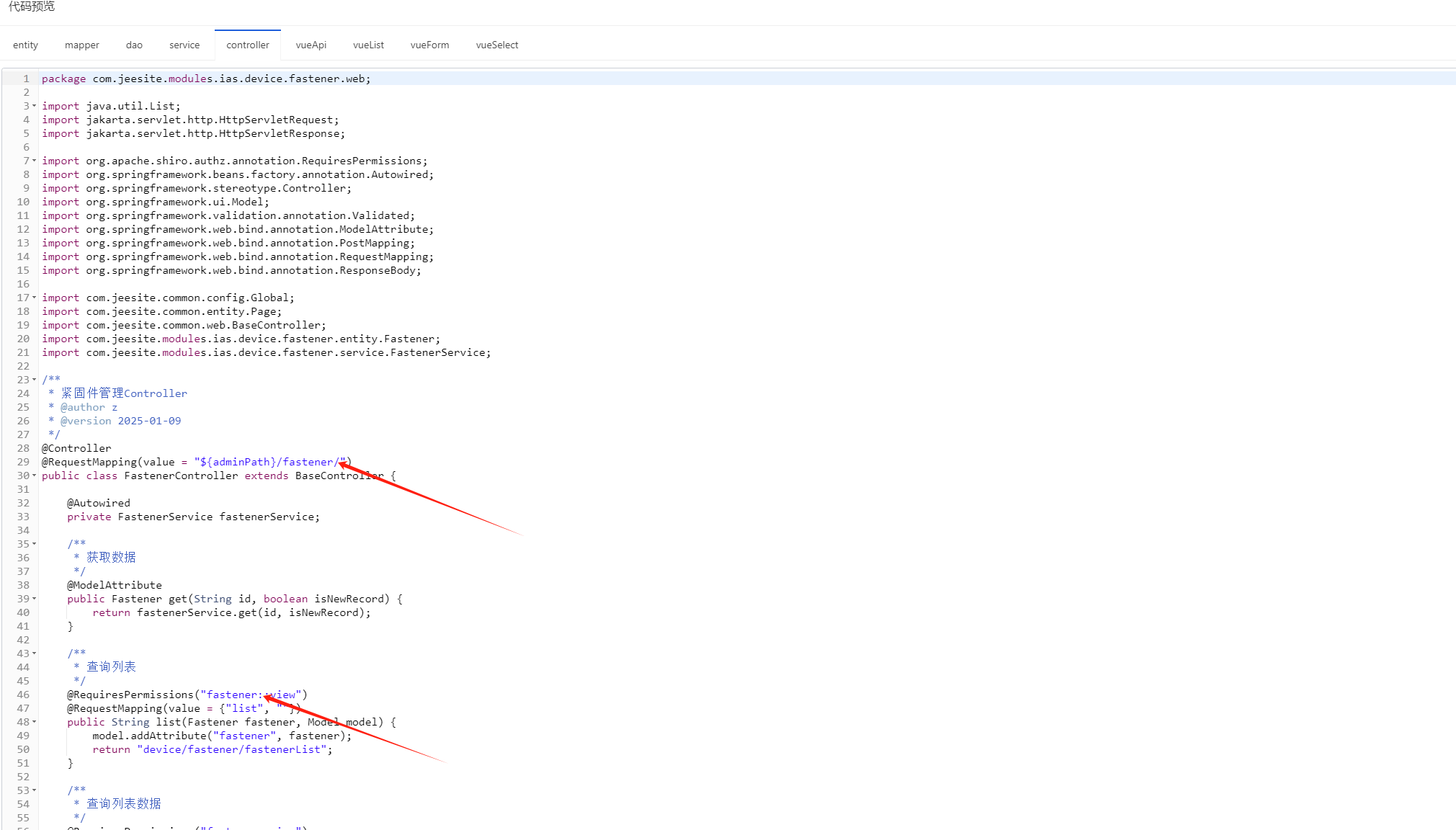This screenshot has height=830, width=1456.
Task: Click the HttpServletRequest import line
Action: pyautogui.click(x=190, y=120)
